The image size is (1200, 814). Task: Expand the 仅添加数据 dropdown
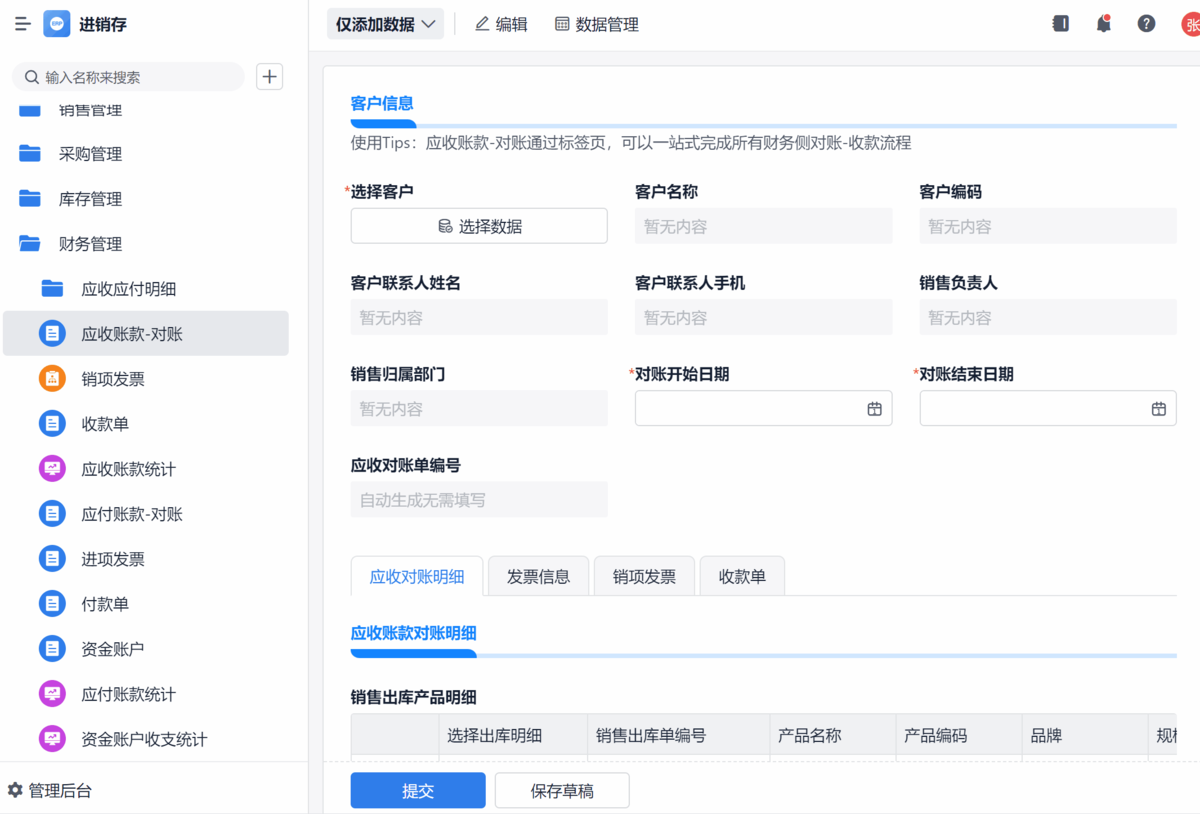point(385,24)
